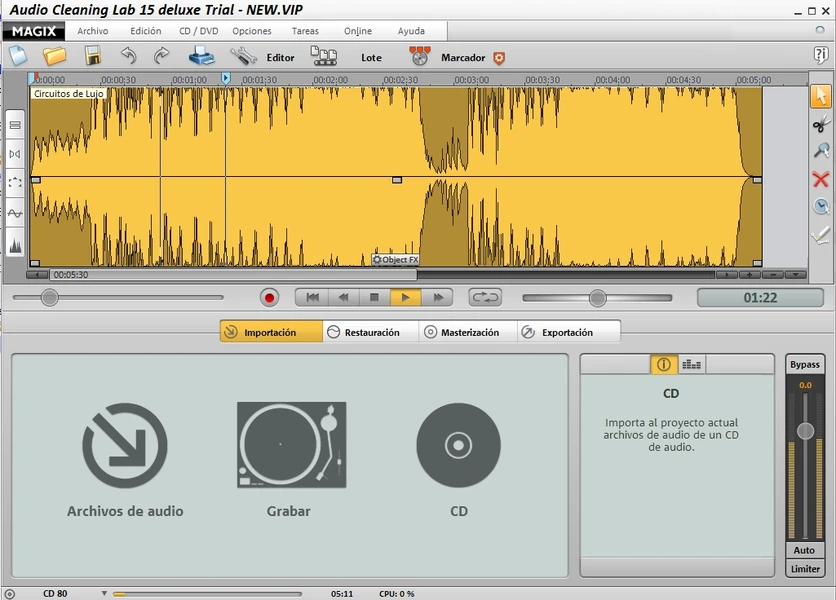Open the Opciones menu

[x=252, y=31]
